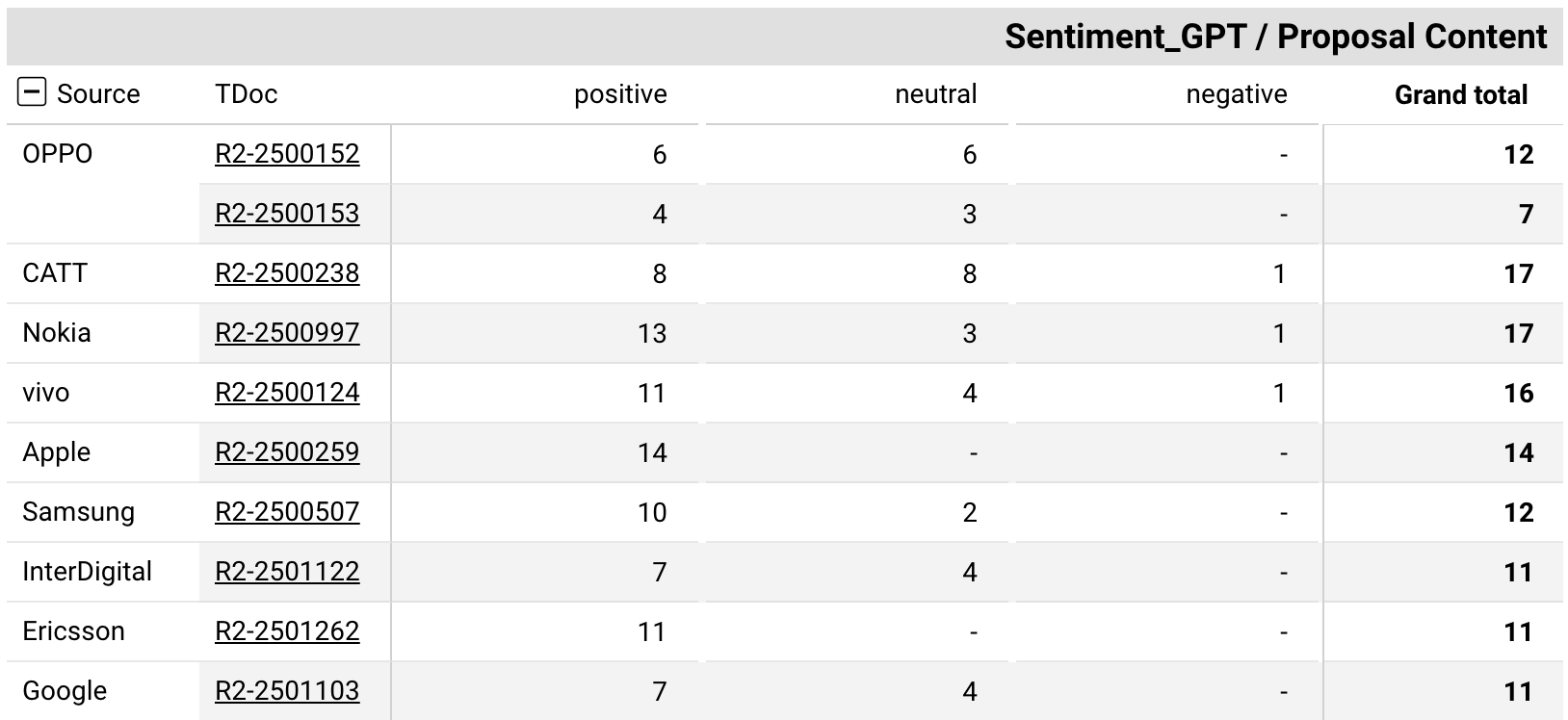Screen dimensions: 1568x720
Task: Select Nokia's positive count of 13
Action: pyautogui.click(x=652, y=333)
